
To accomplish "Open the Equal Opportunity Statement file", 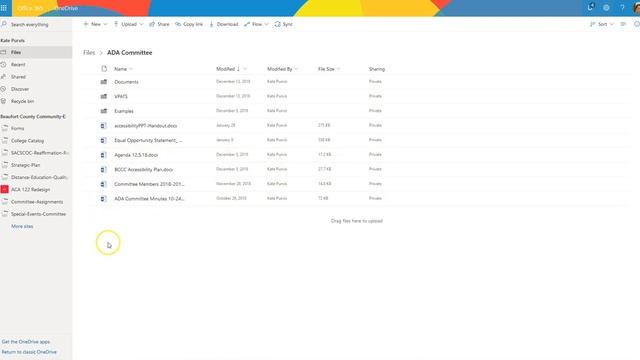I will [x=148, y=140].
